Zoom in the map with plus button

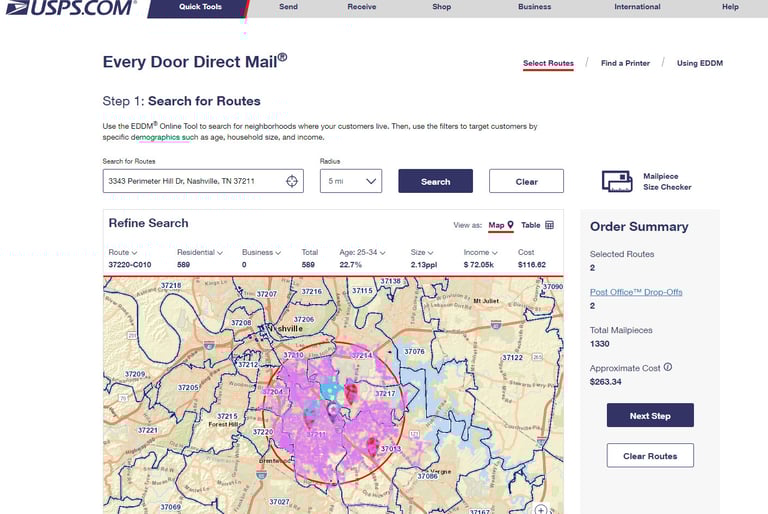(x=541, y=509)
